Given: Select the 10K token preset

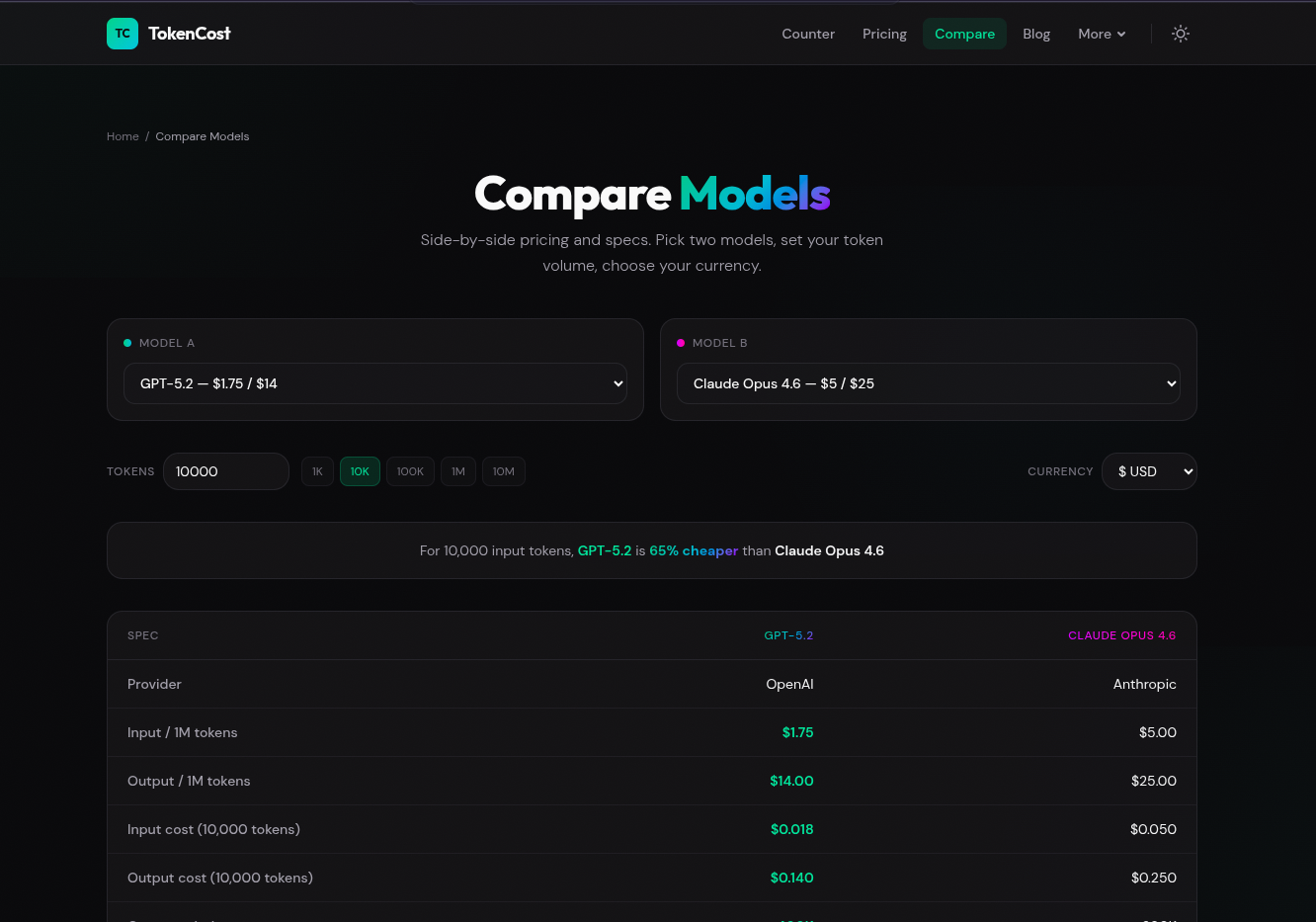Looking at the screenshot, I should click(x=360, y=471).
